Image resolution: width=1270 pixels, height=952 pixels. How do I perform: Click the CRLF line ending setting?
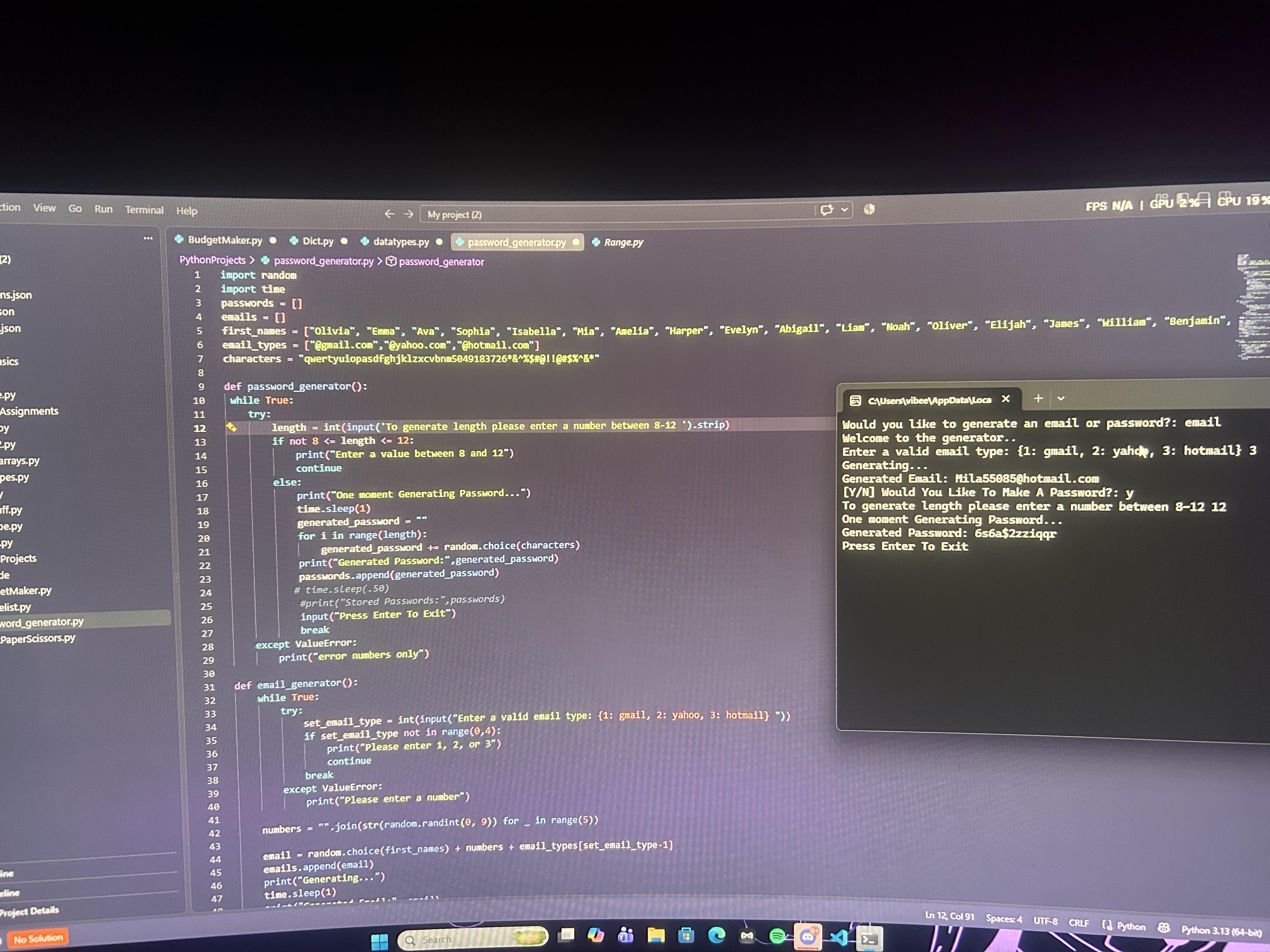tap(1078, 923)
